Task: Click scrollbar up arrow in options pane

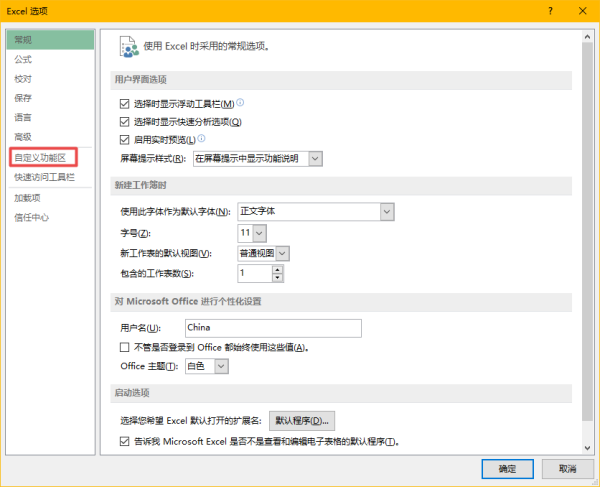Action: click(x=587, y=37)
